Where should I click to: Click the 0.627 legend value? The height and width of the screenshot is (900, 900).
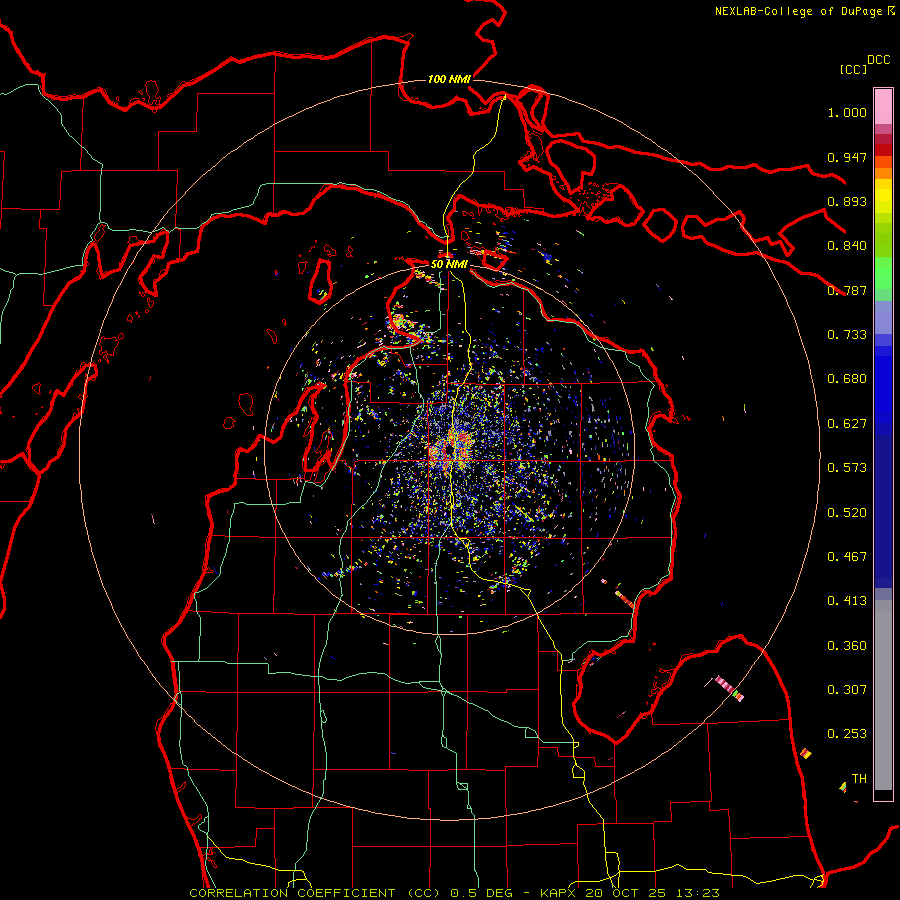(x=847, y=424)
